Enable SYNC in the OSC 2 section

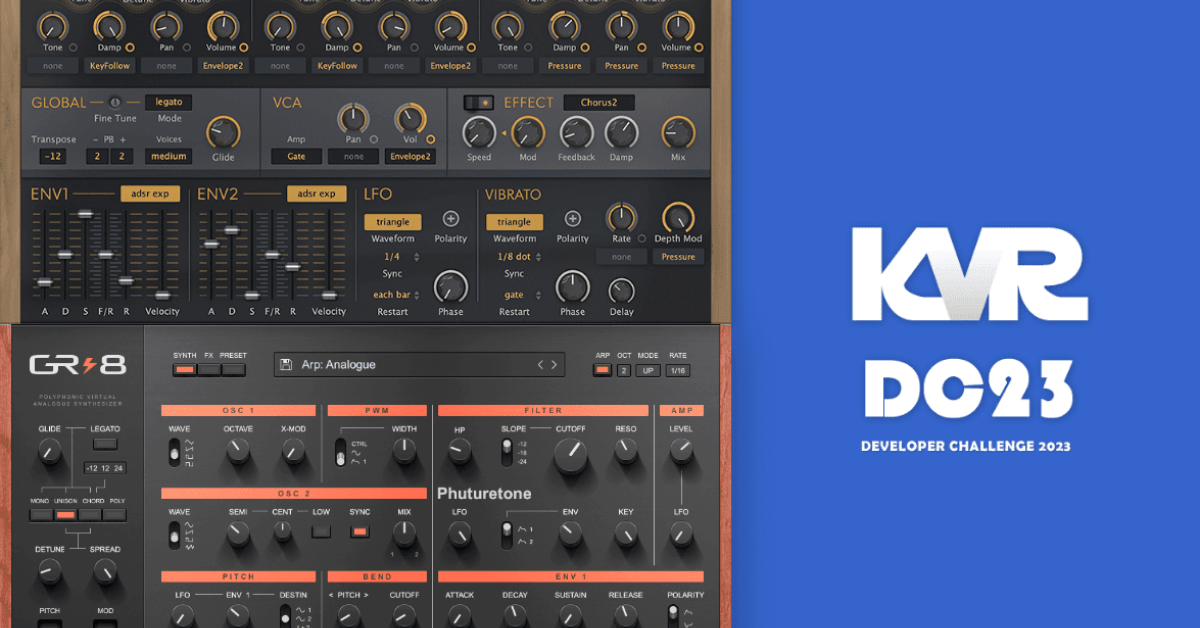[359, 531]
